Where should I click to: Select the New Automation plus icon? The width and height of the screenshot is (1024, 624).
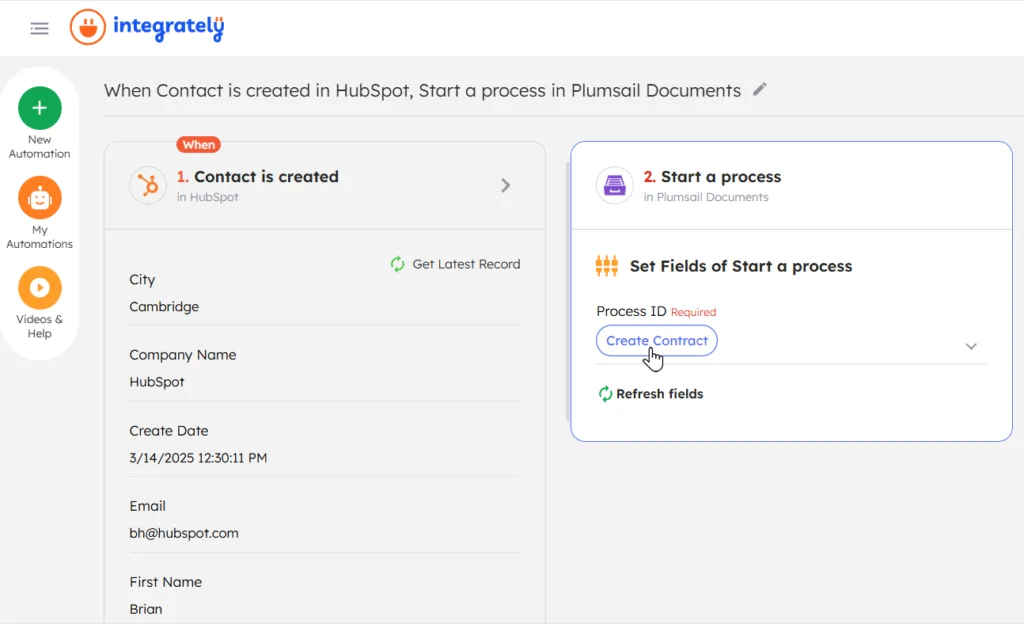tap(39, 106)
